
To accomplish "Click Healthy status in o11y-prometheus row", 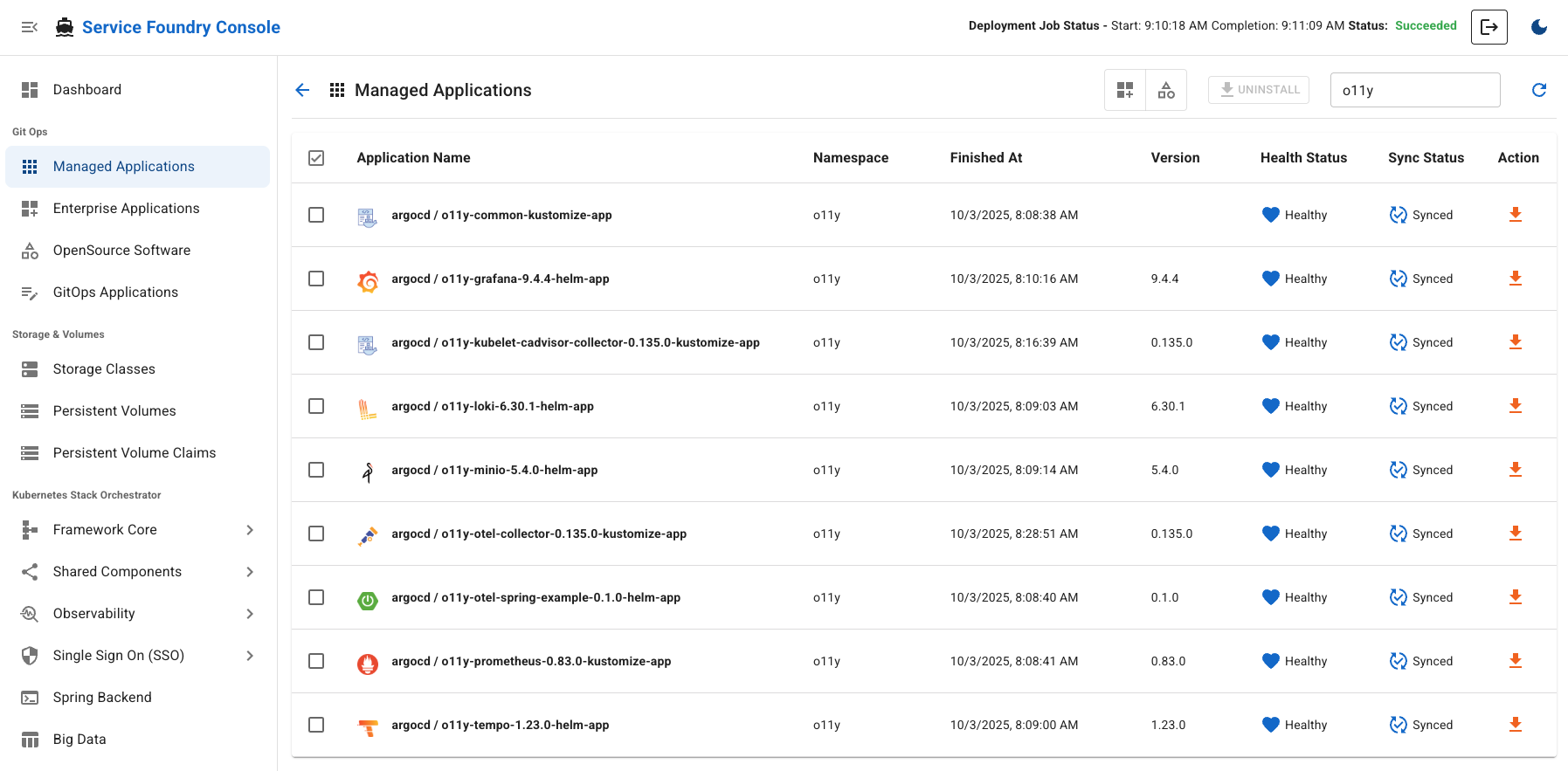I will point(1295,661).
